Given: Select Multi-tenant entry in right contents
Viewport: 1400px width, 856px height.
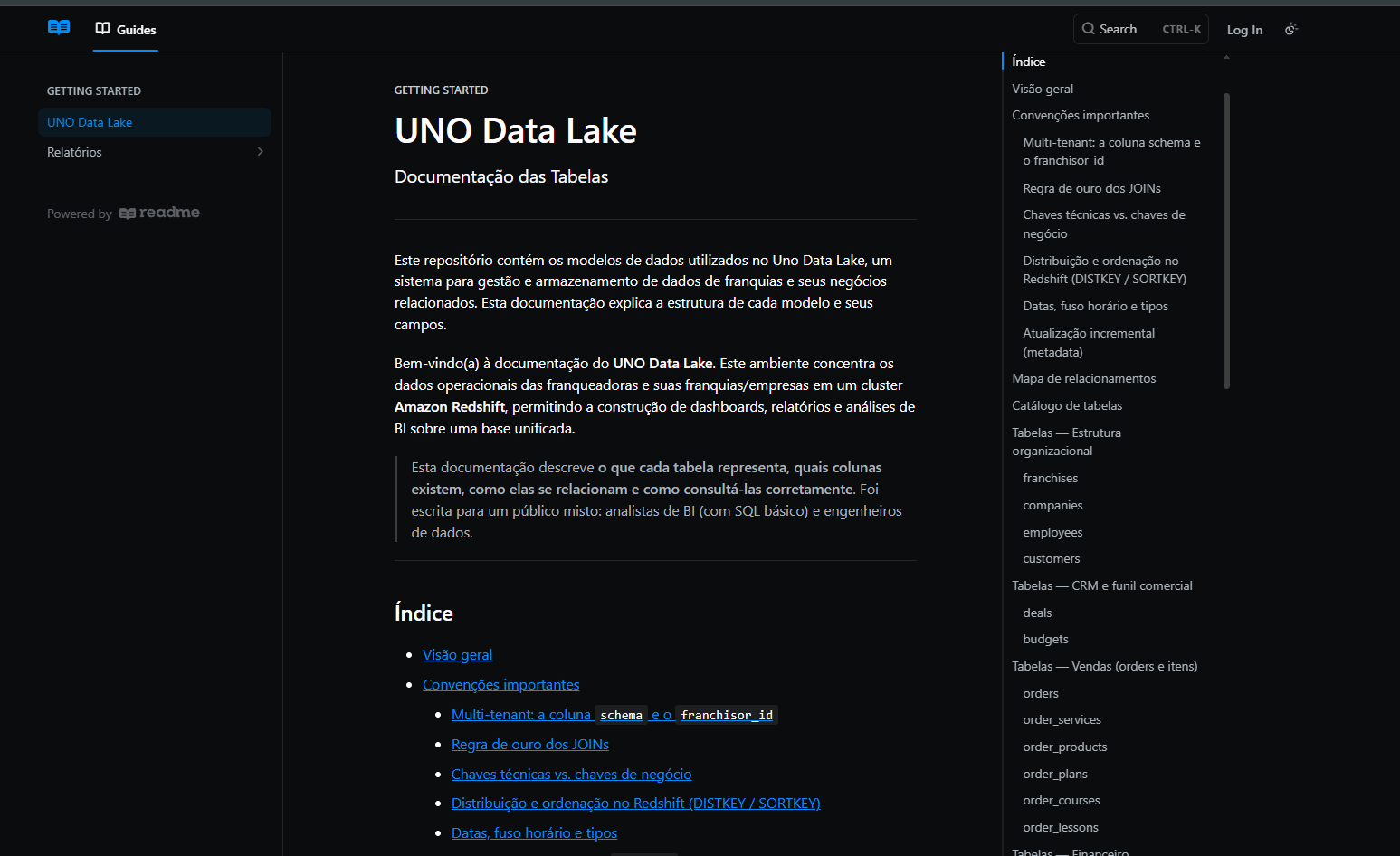Looking at the screenshot, I should point(1111,151).
